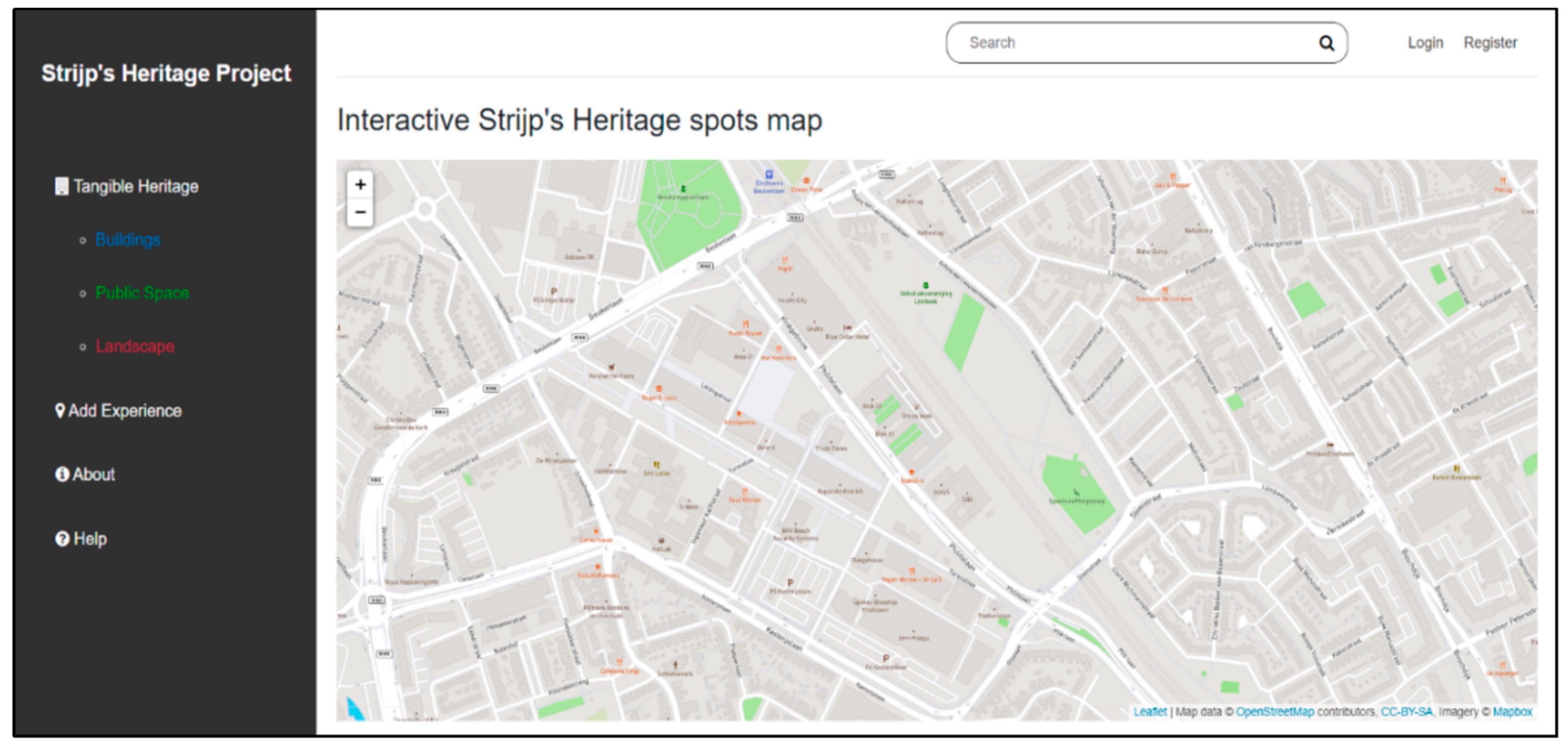
Task: Click the Help question mark icon
Action: tap(62, 539)
